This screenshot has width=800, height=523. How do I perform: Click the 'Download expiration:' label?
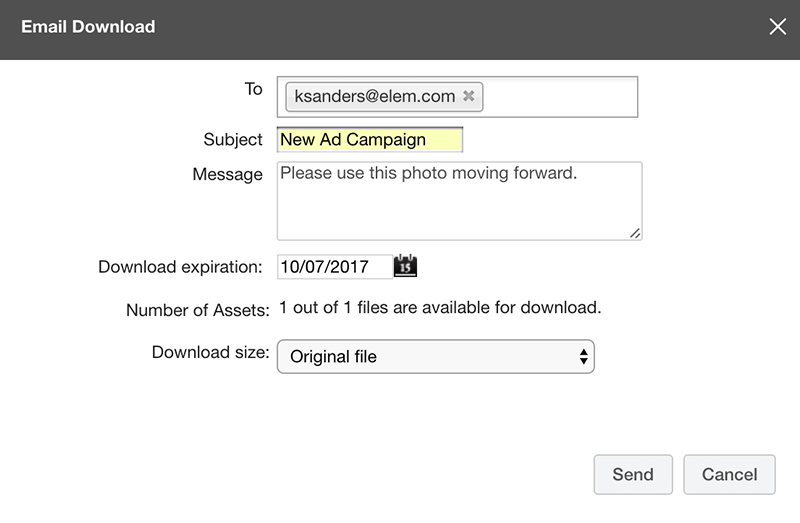coord(180,266)
